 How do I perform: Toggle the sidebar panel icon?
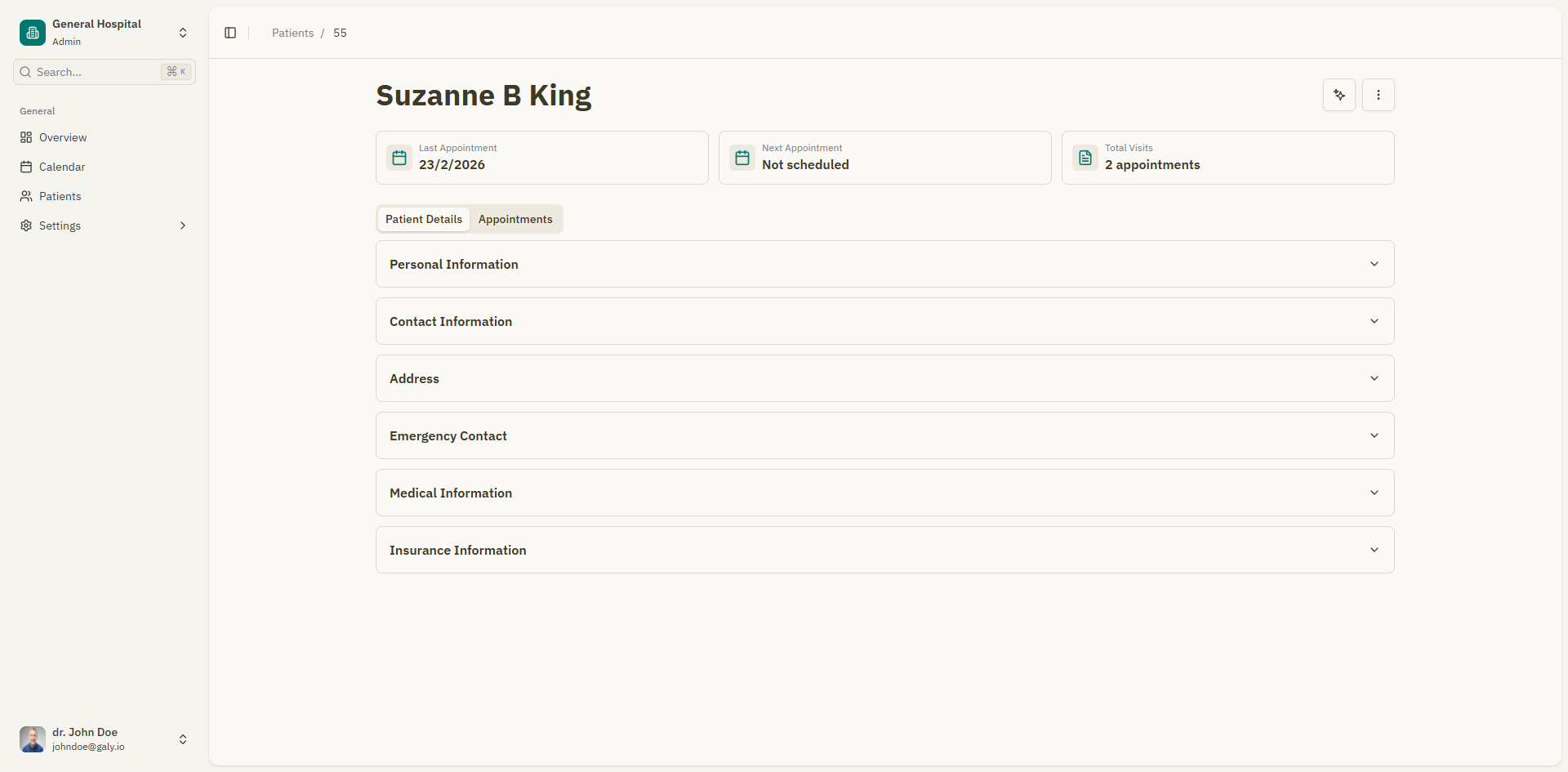229,33
